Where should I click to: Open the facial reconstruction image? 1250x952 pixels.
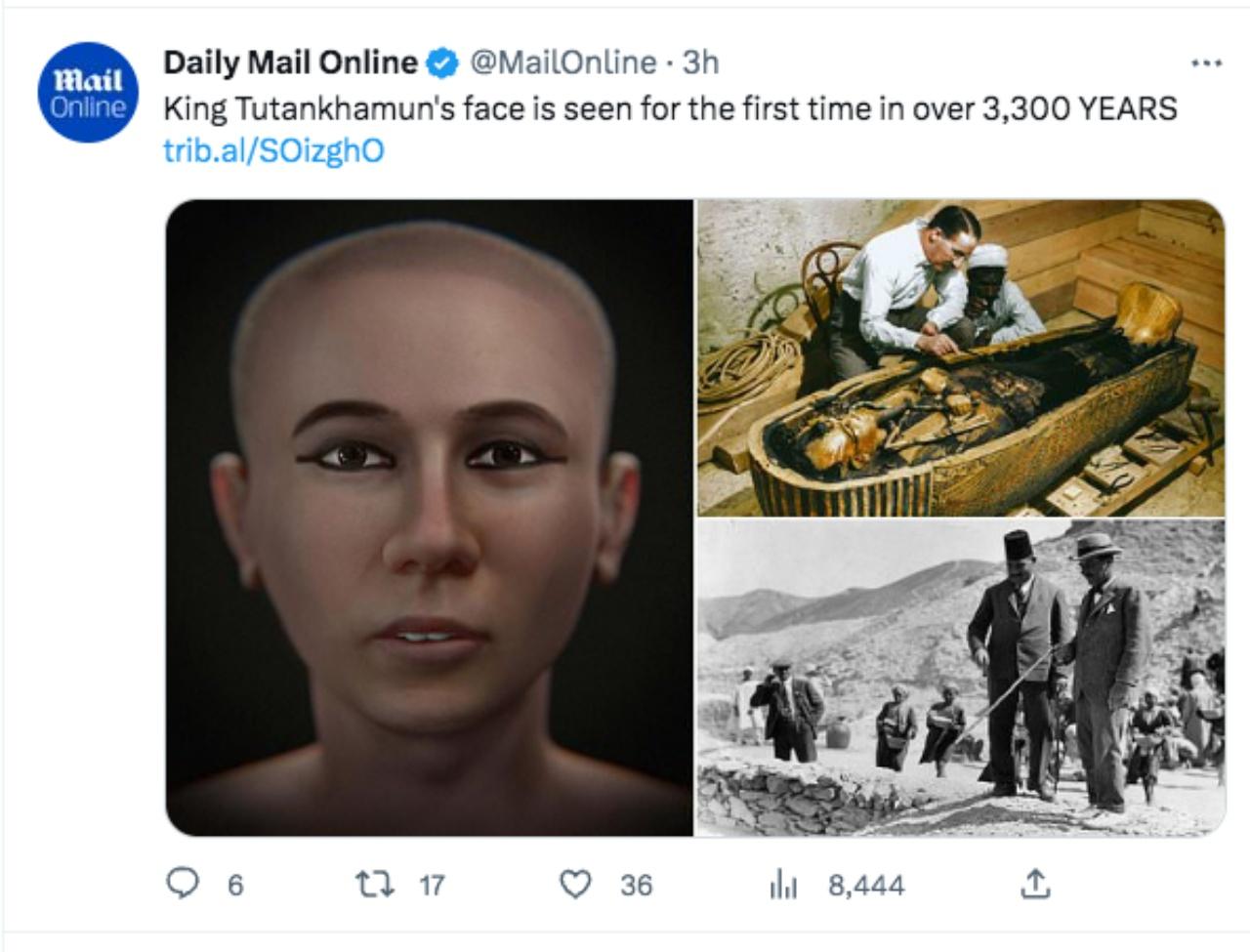tap(430, 517)
